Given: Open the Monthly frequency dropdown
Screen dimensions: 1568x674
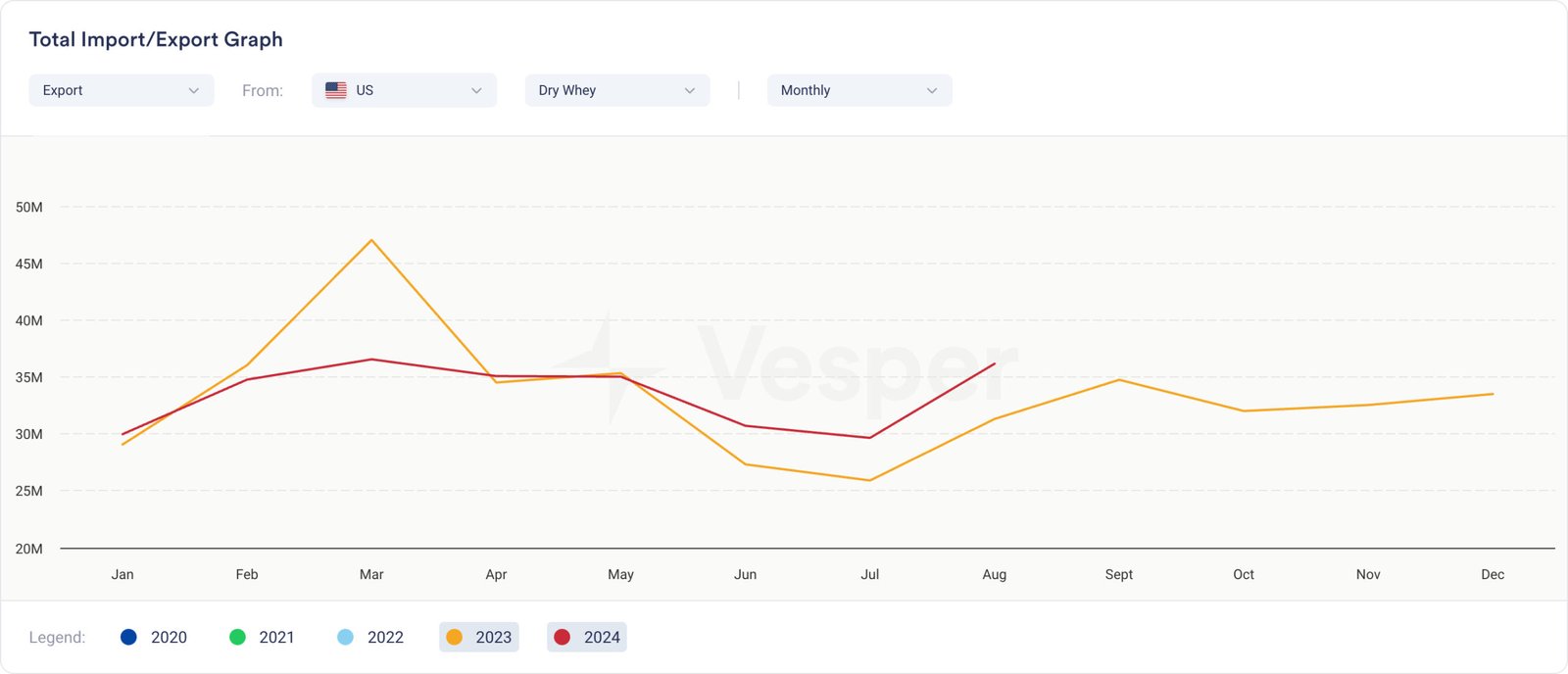Looking at the screenshot, I should tap(858, 90).
